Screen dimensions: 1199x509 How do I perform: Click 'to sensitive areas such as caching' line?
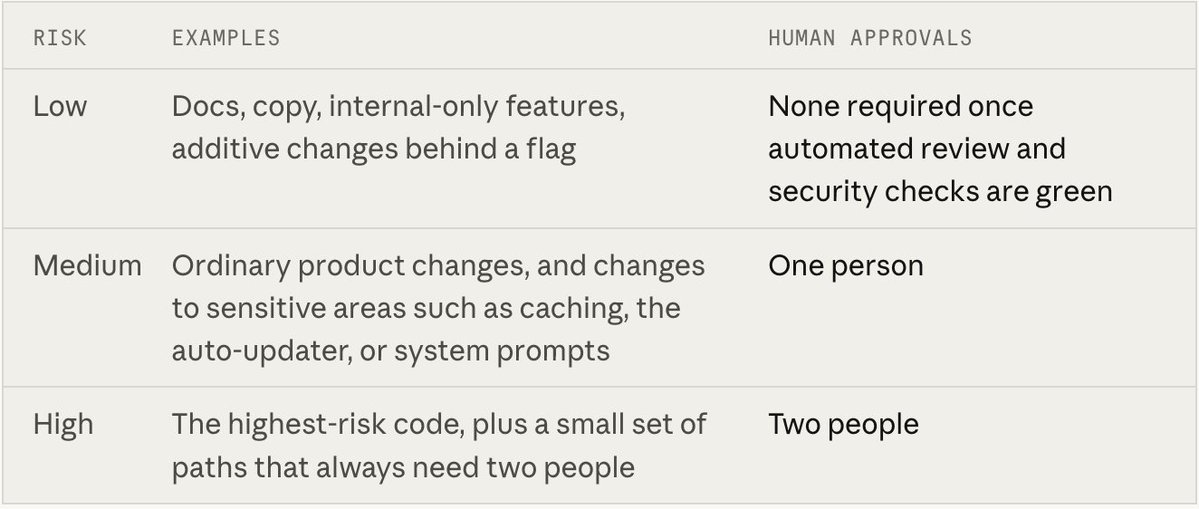coord(425,308)
